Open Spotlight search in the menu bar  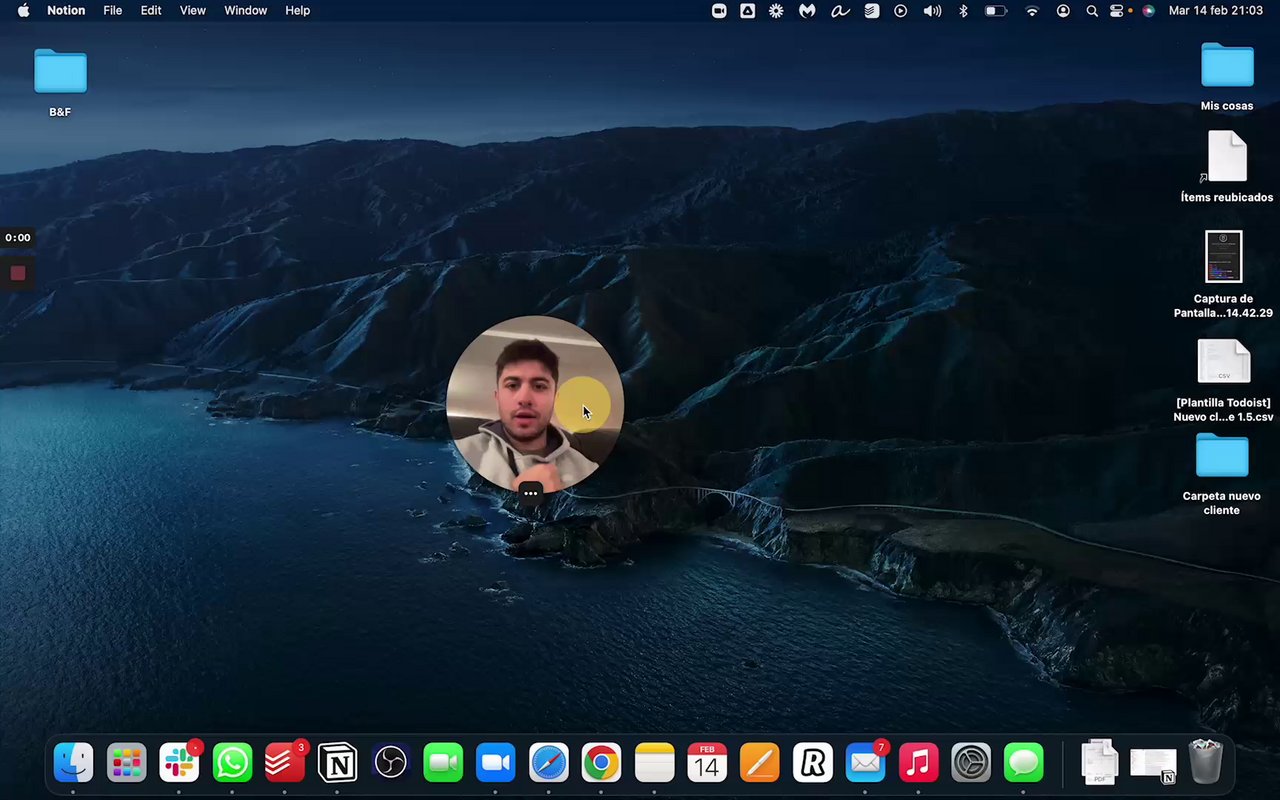pos(1092,11)
